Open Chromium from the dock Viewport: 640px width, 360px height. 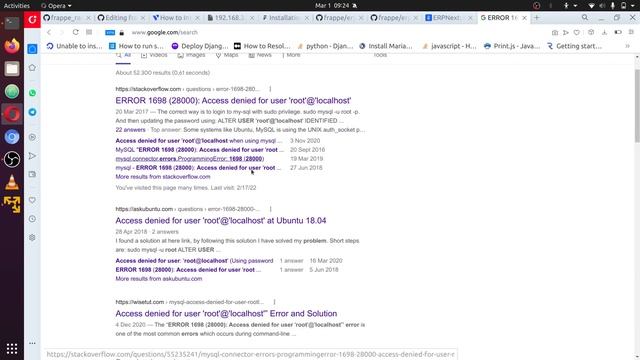pyautogui.click(x=12, y=137)
